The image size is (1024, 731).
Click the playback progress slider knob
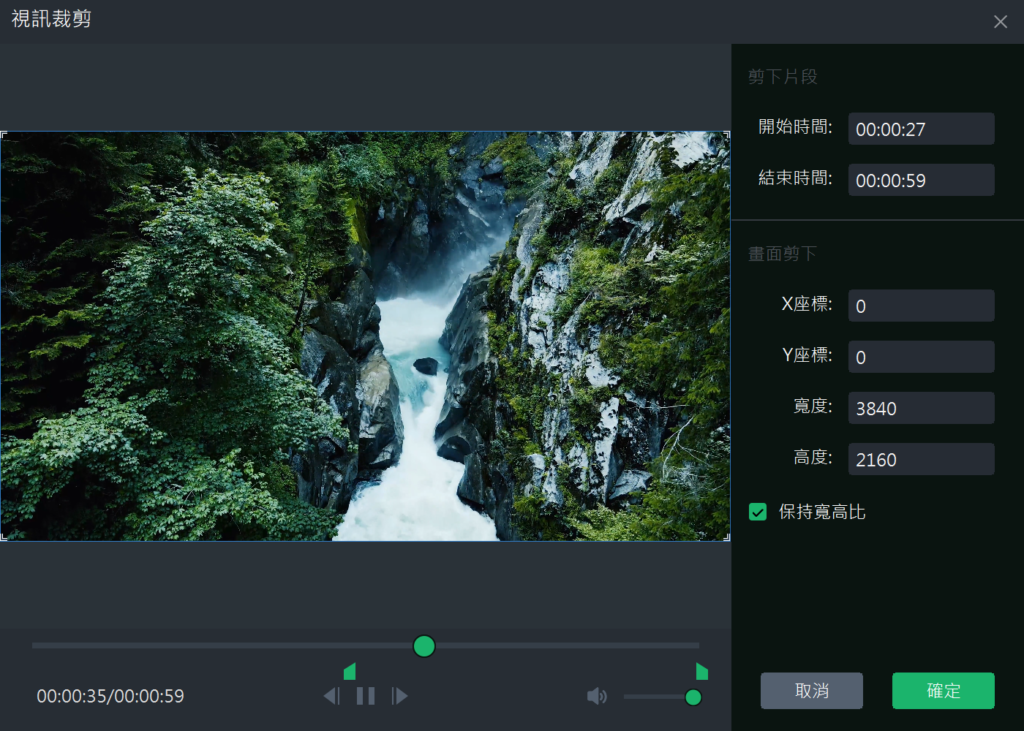coord(424,646)
